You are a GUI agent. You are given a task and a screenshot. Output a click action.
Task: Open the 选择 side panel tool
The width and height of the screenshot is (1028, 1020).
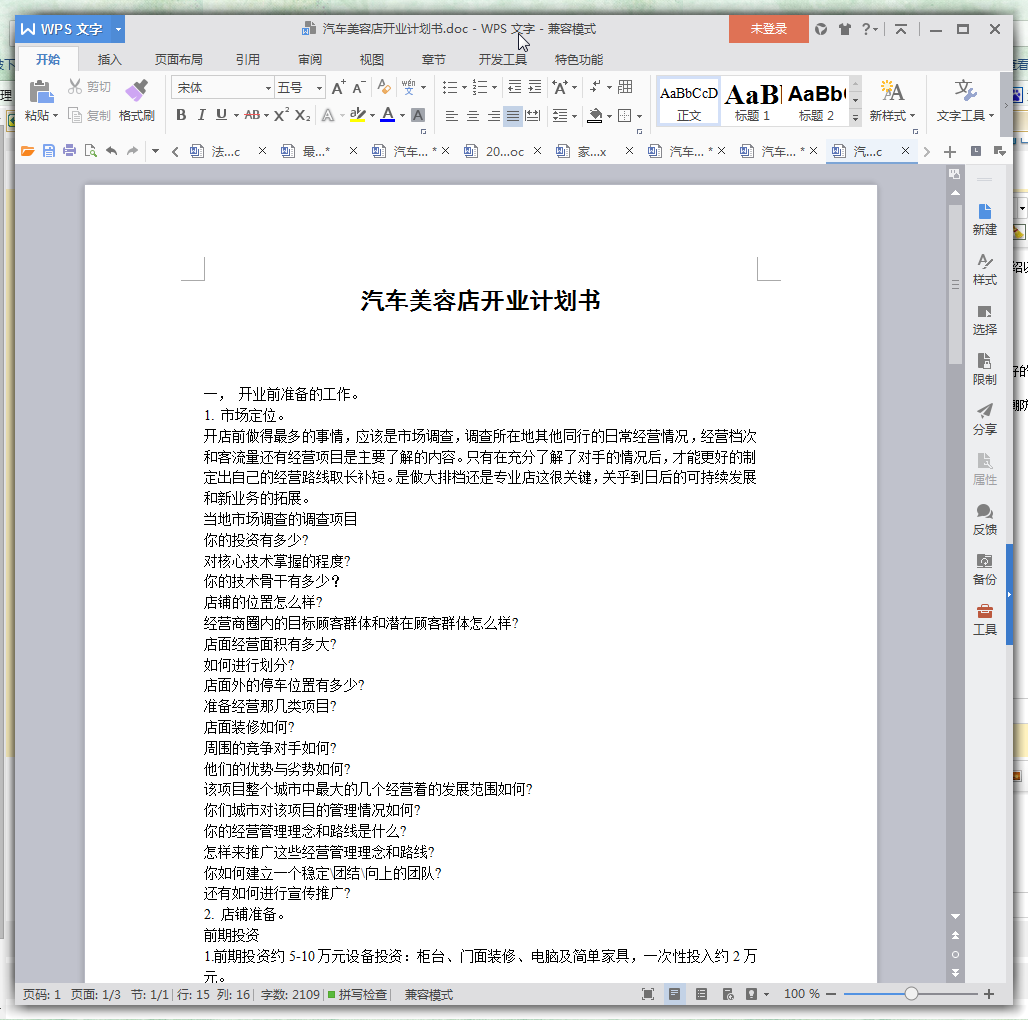tap(984, 320)
